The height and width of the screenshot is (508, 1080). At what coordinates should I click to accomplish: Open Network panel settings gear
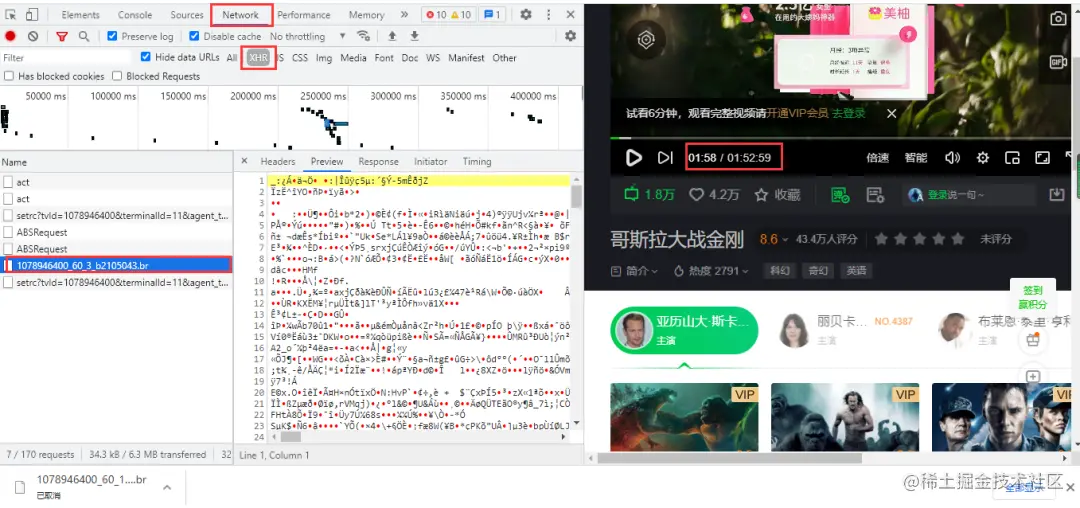[570, 36]
